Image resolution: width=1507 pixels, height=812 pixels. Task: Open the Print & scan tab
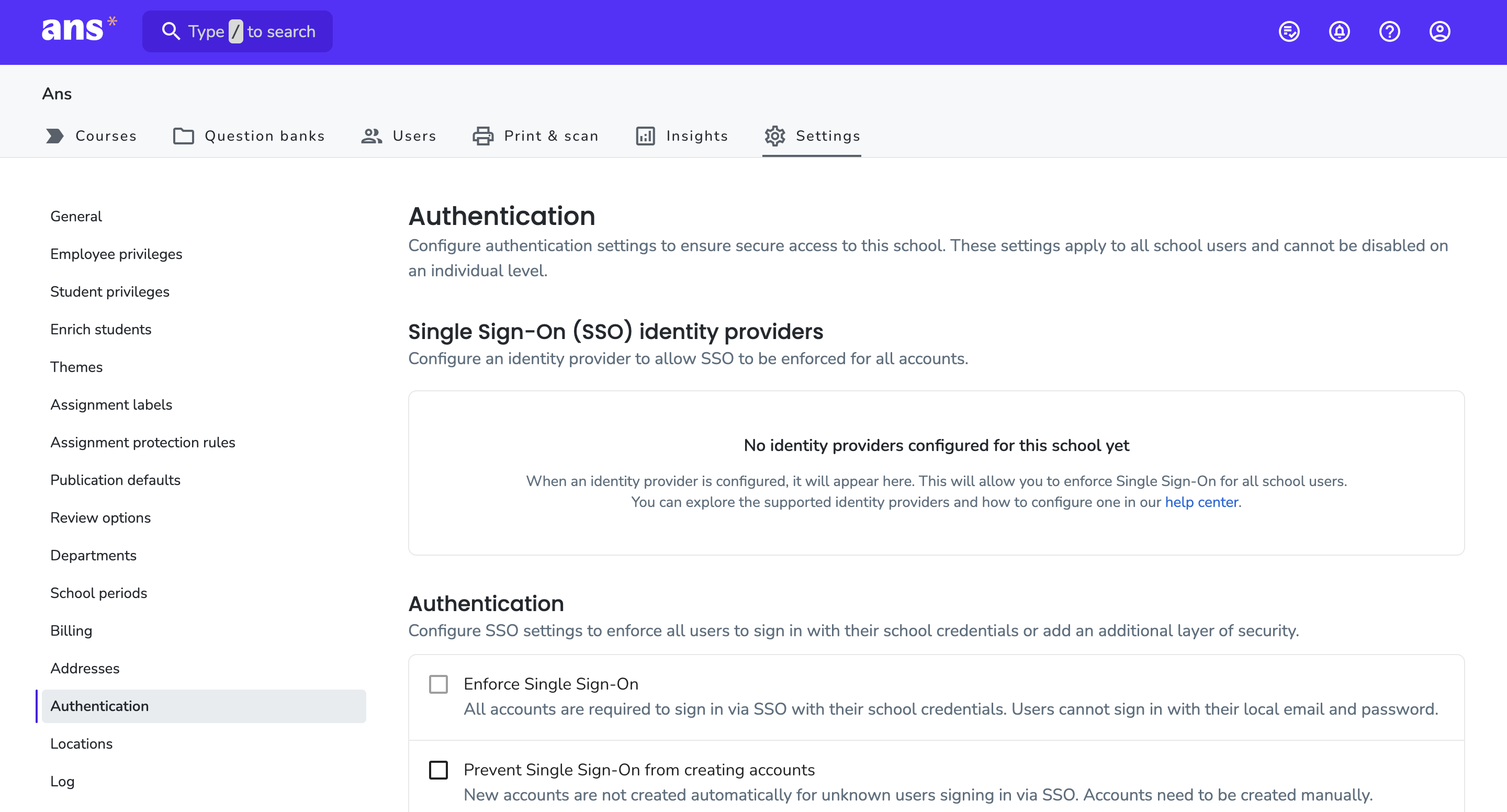pos(535,136)
